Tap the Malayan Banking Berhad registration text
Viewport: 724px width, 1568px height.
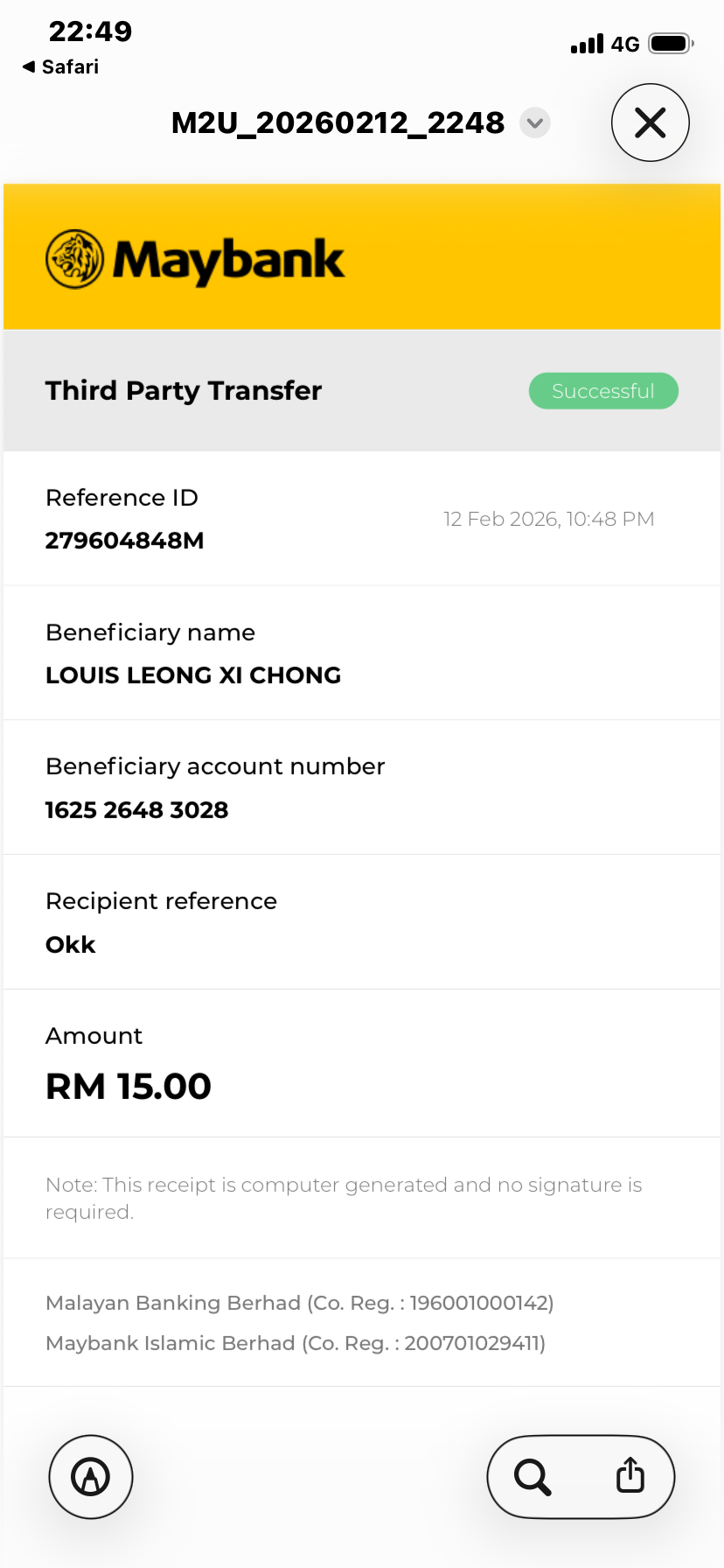(299, 1303)
